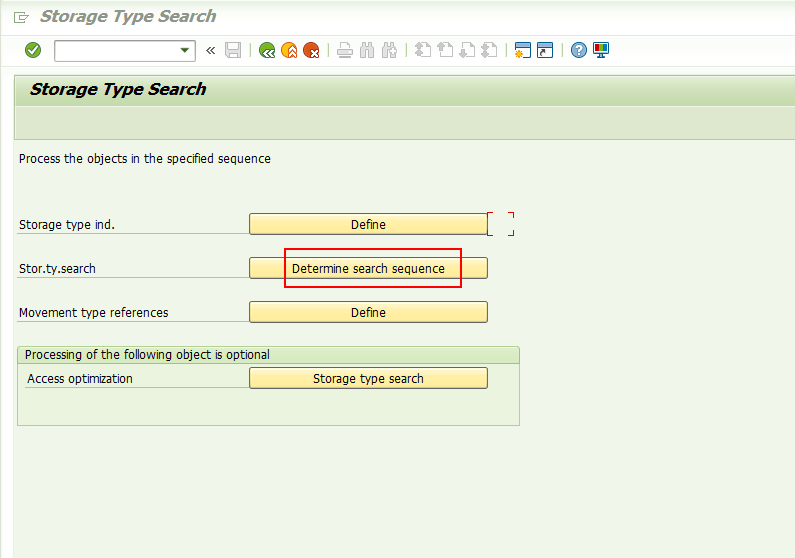Click the Find Next binoculars icon
This screenshot has width=795, height=558.
[389, 50]
